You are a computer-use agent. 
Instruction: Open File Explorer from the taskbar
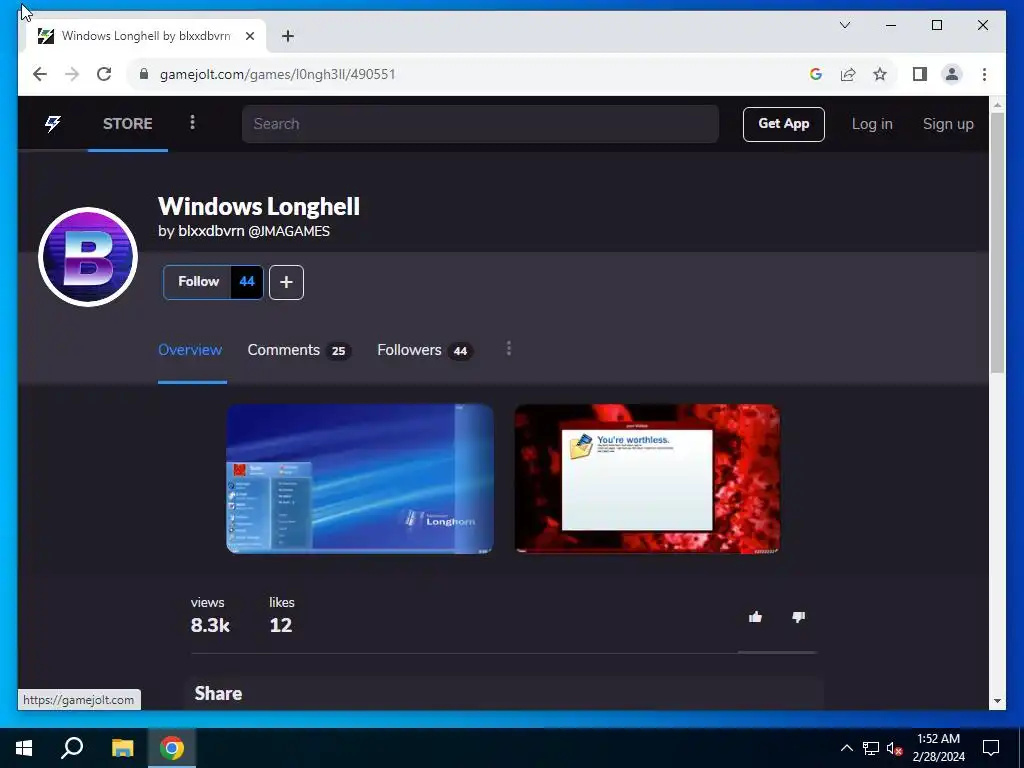[x=122, y=748]
